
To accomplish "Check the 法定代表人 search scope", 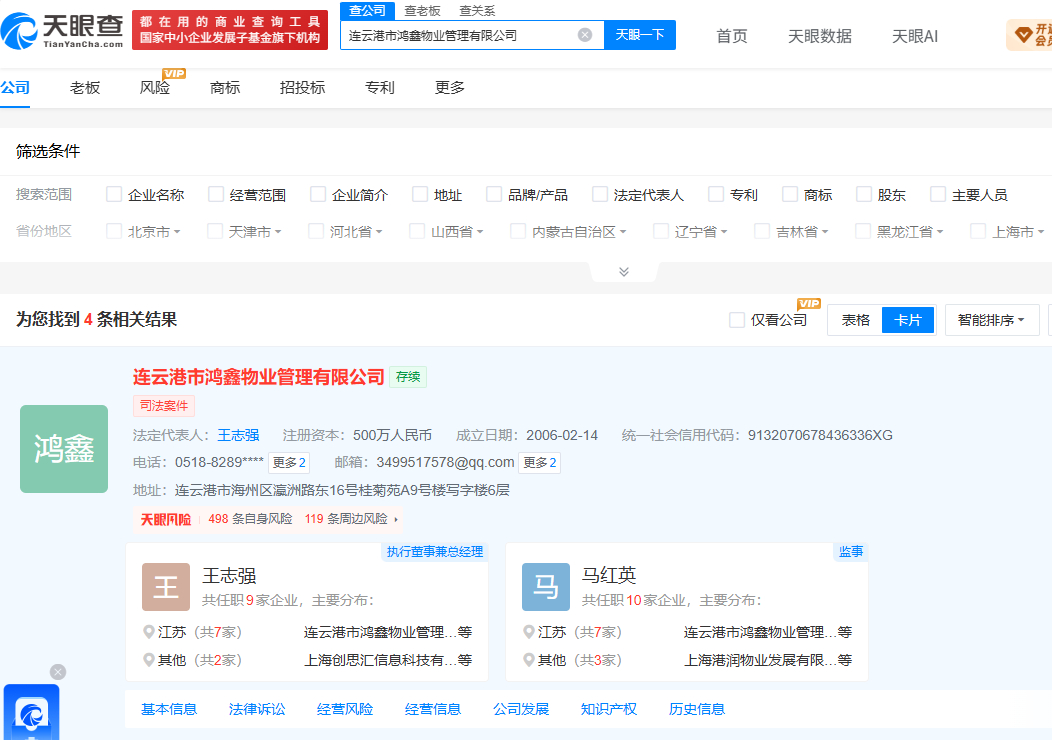I will click(x=600, y=195).
